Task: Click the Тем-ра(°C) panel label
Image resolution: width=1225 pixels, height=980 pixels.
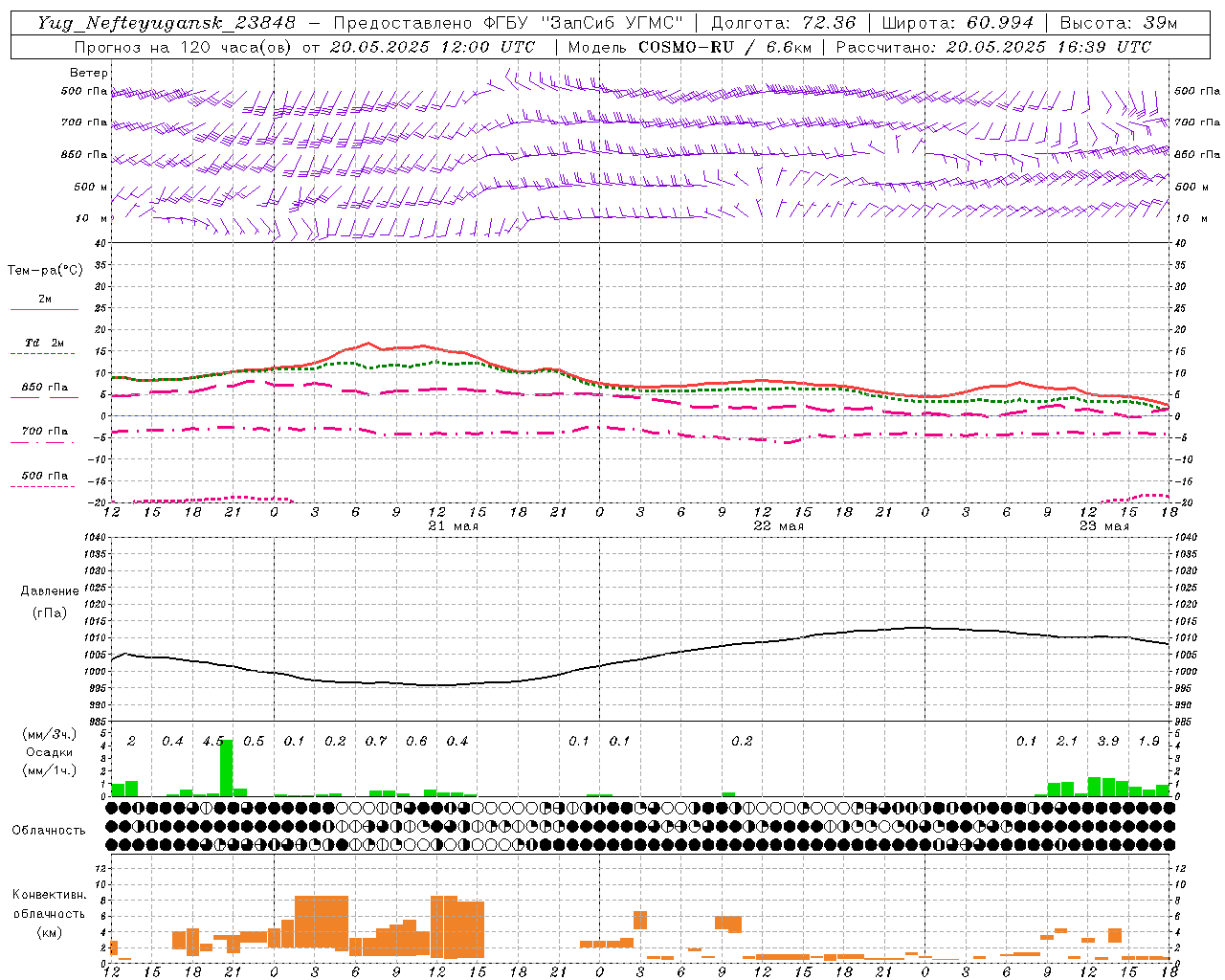Action: point(45,271)
